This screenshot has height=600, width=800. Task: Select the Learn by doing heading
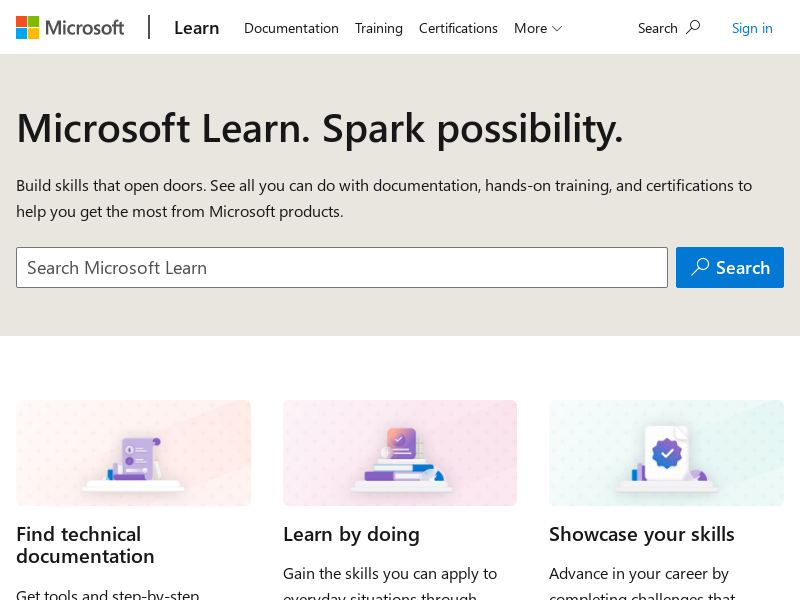[352, 534]
